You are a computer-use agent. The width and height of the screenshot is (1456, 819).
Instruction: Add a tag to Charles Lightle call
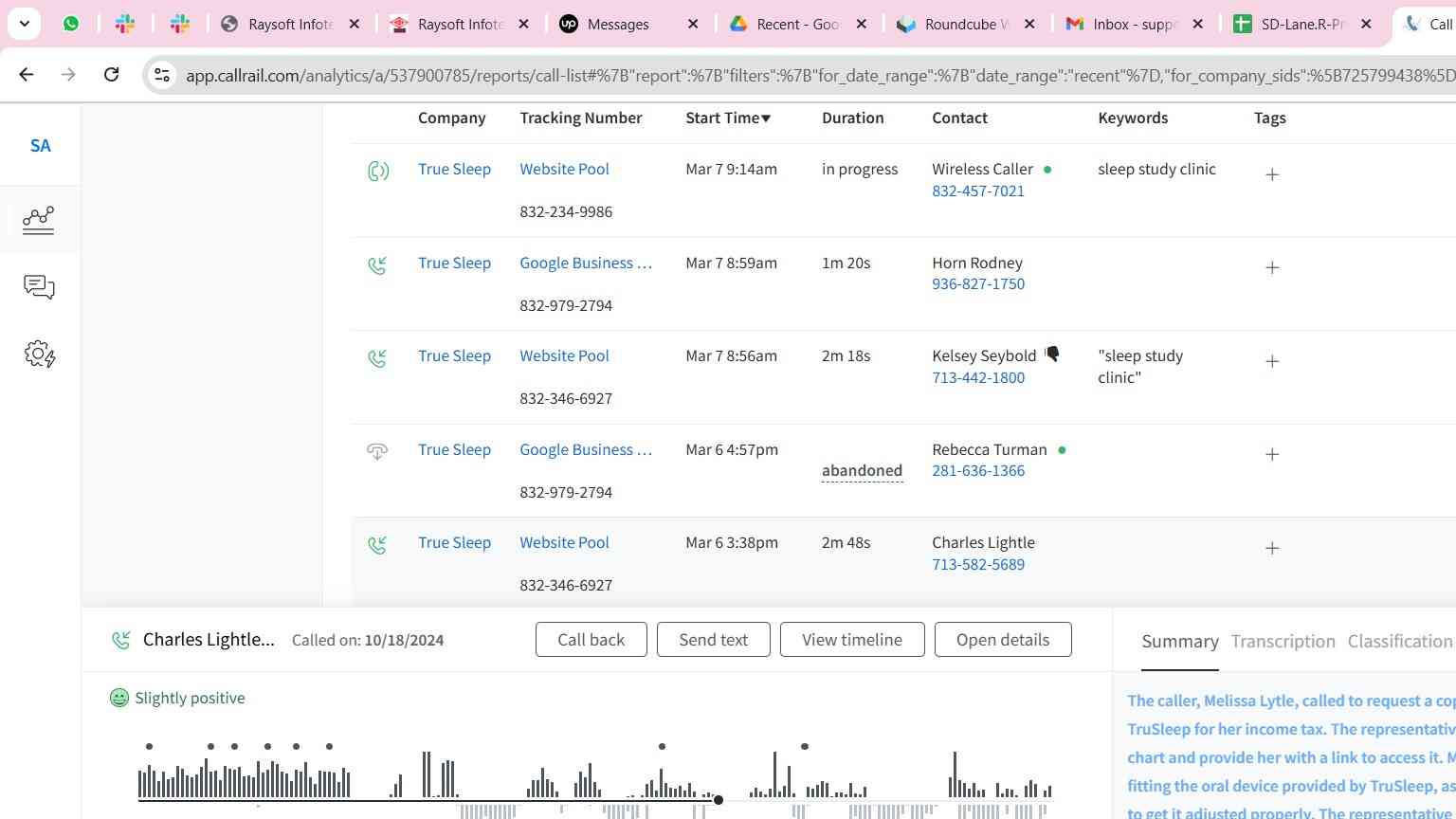pos(1272,548)
